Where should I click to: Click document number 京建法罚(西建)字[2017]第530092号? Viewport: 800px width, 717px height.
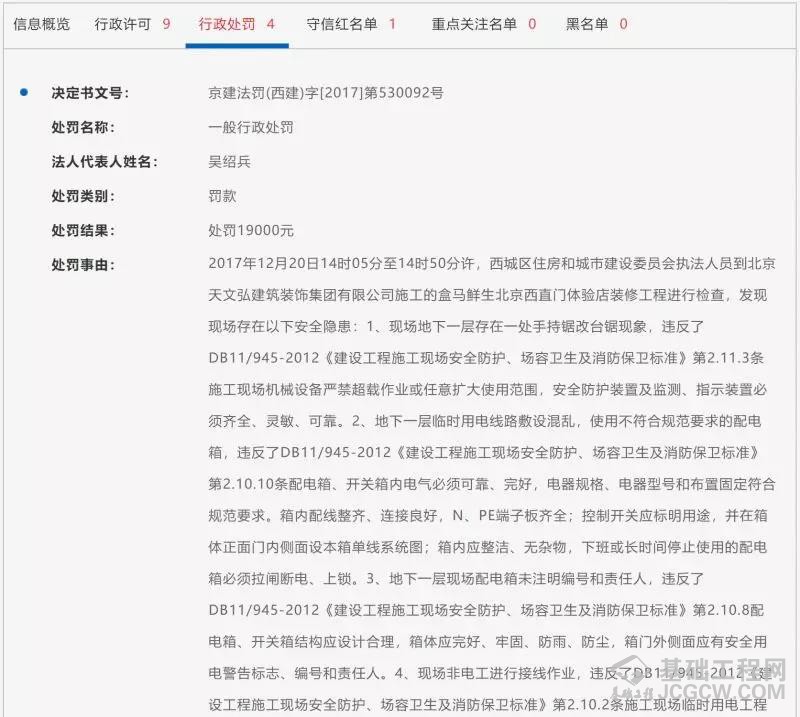tap(326, 93)
